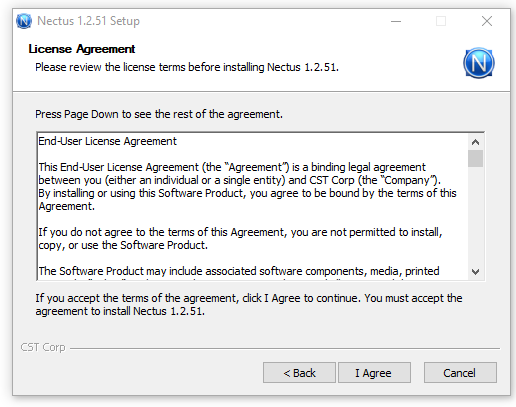
Task: Close the Nectus Setup dialog with X
Action: point(487,21)
